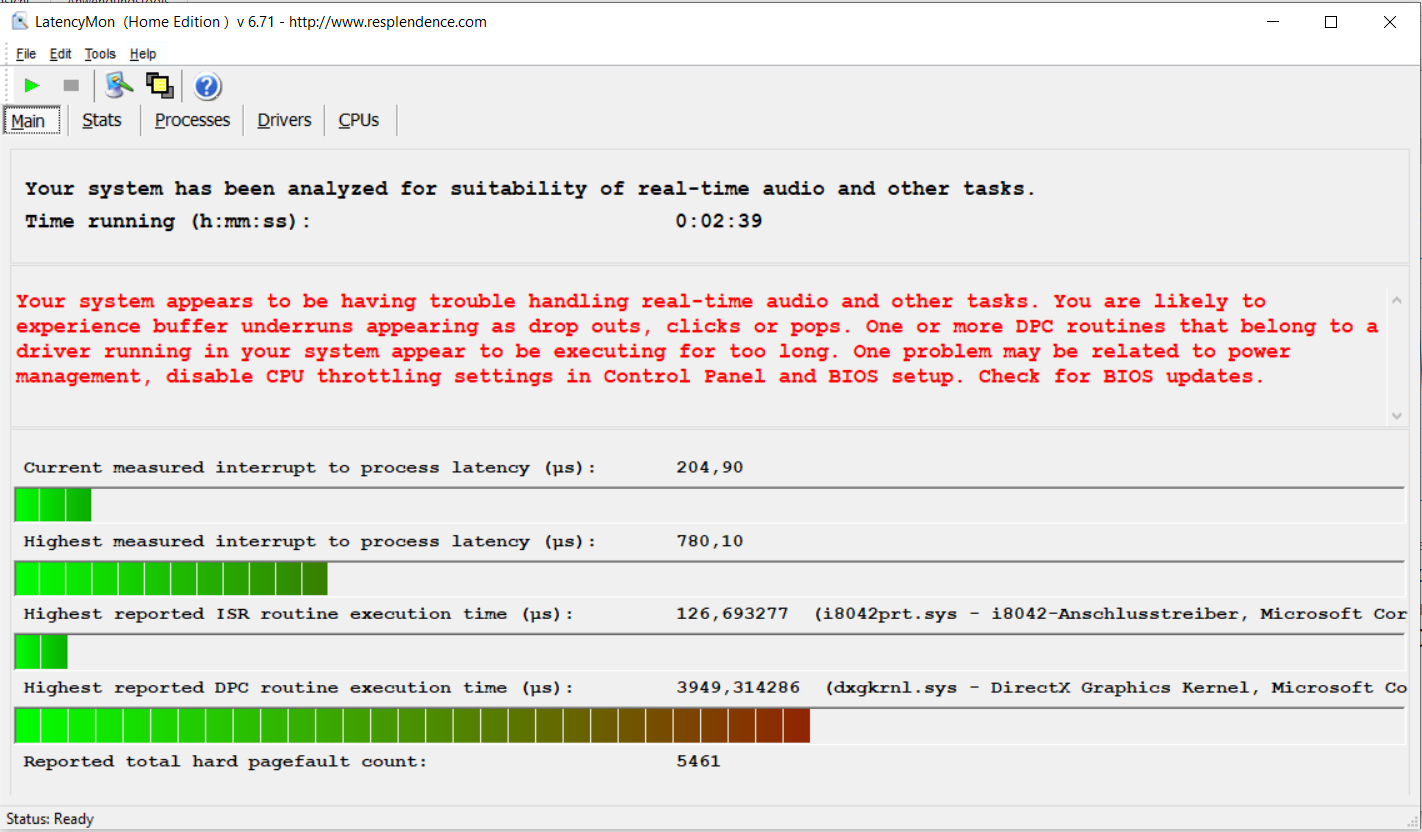Screen dimensions: 1422x832
Task: Click the warning box scroll-down arrow
Action: pos(1397,416)
